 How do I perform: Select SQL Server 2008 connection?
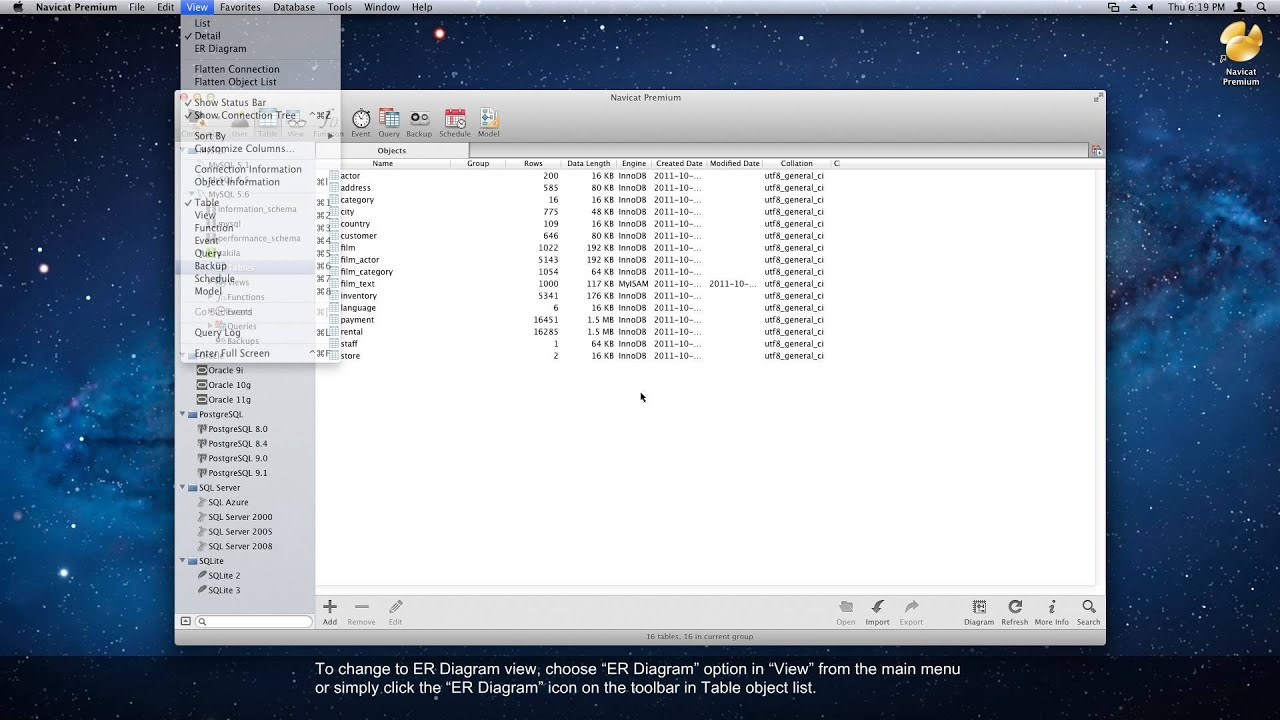[240, 546]
